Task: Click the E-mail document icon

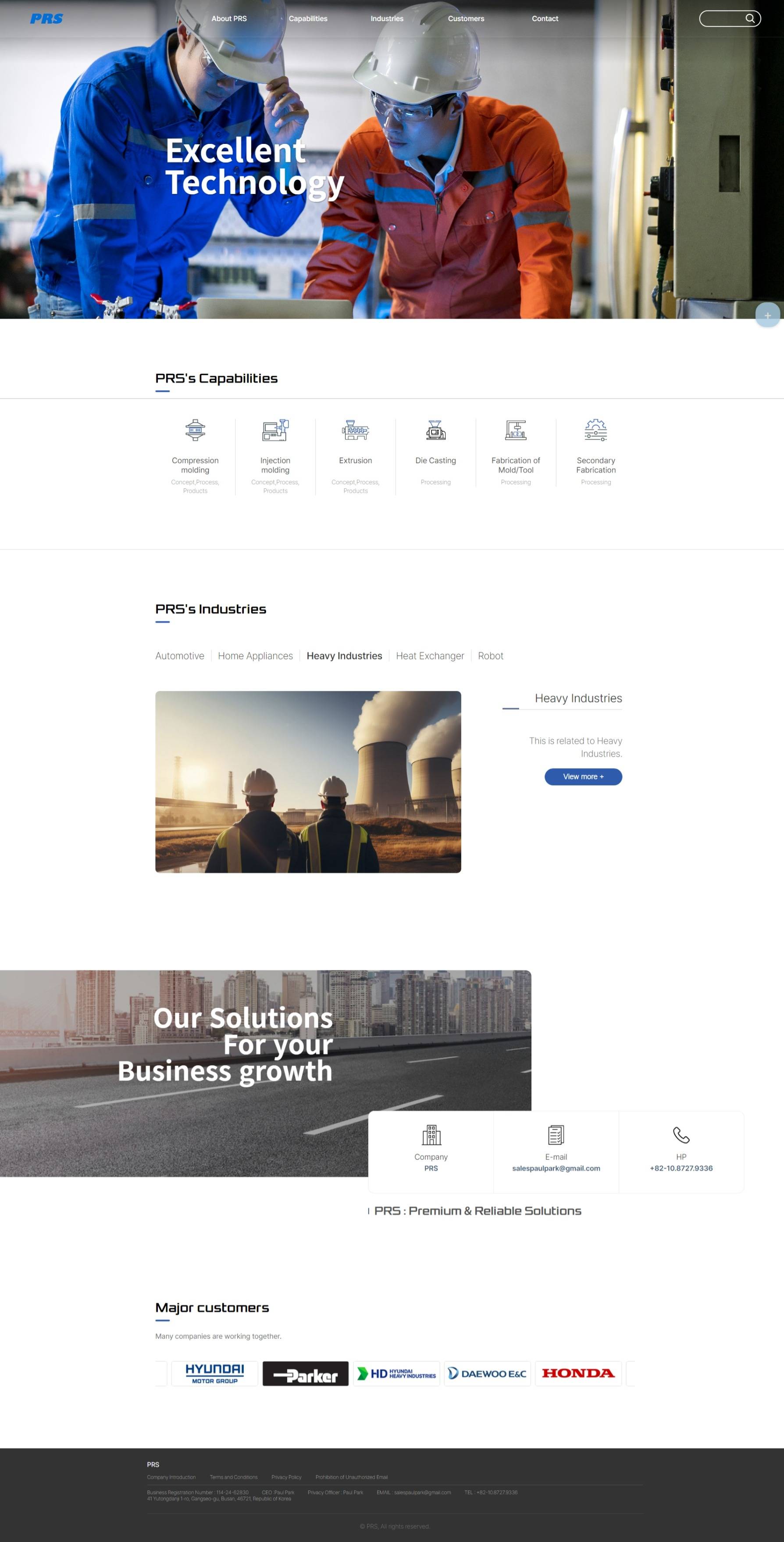Action: click(x=556, y=1134)
